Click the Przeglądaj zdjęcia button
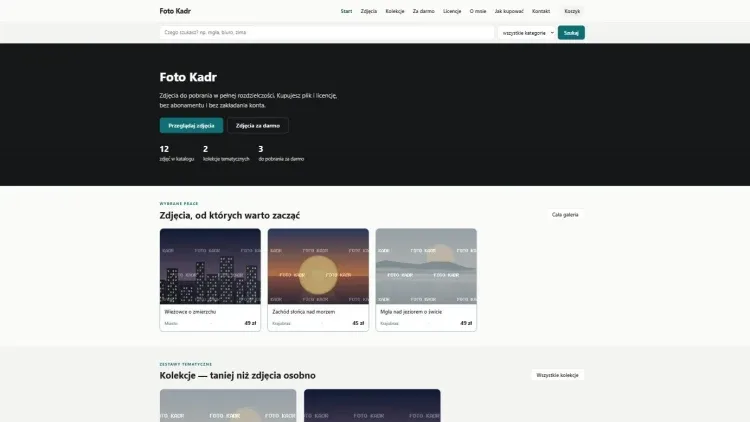Image resolution: width=750 pixels, height=422 pixels. [191, 125]
